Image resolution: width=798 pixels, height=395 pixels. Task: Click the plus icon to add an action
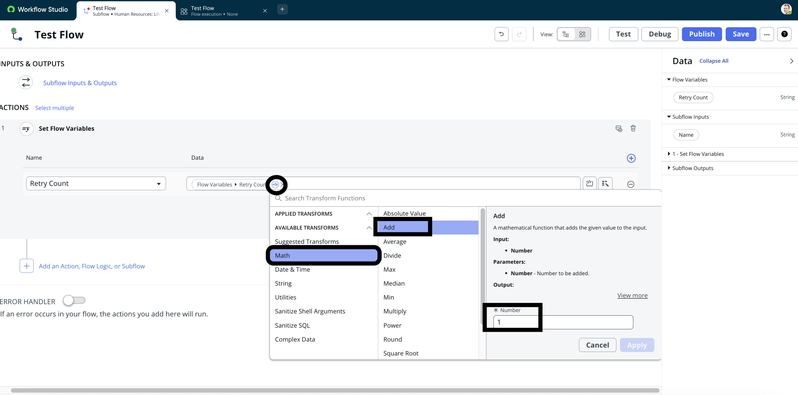[x=26, y=266]
